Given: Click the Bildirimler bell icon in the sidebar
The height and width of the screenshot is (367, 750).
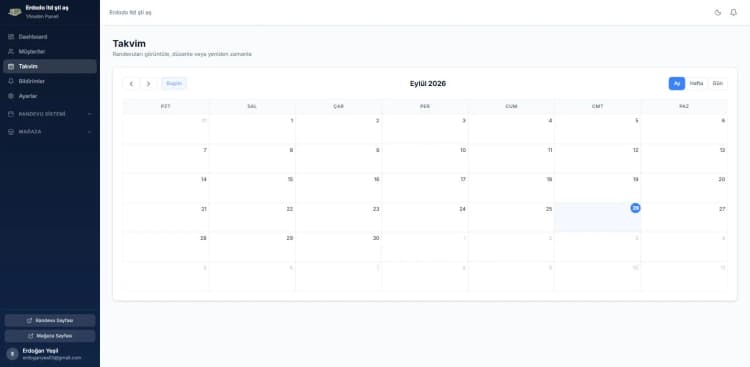Looking at the screenshot, I should 11,81.
